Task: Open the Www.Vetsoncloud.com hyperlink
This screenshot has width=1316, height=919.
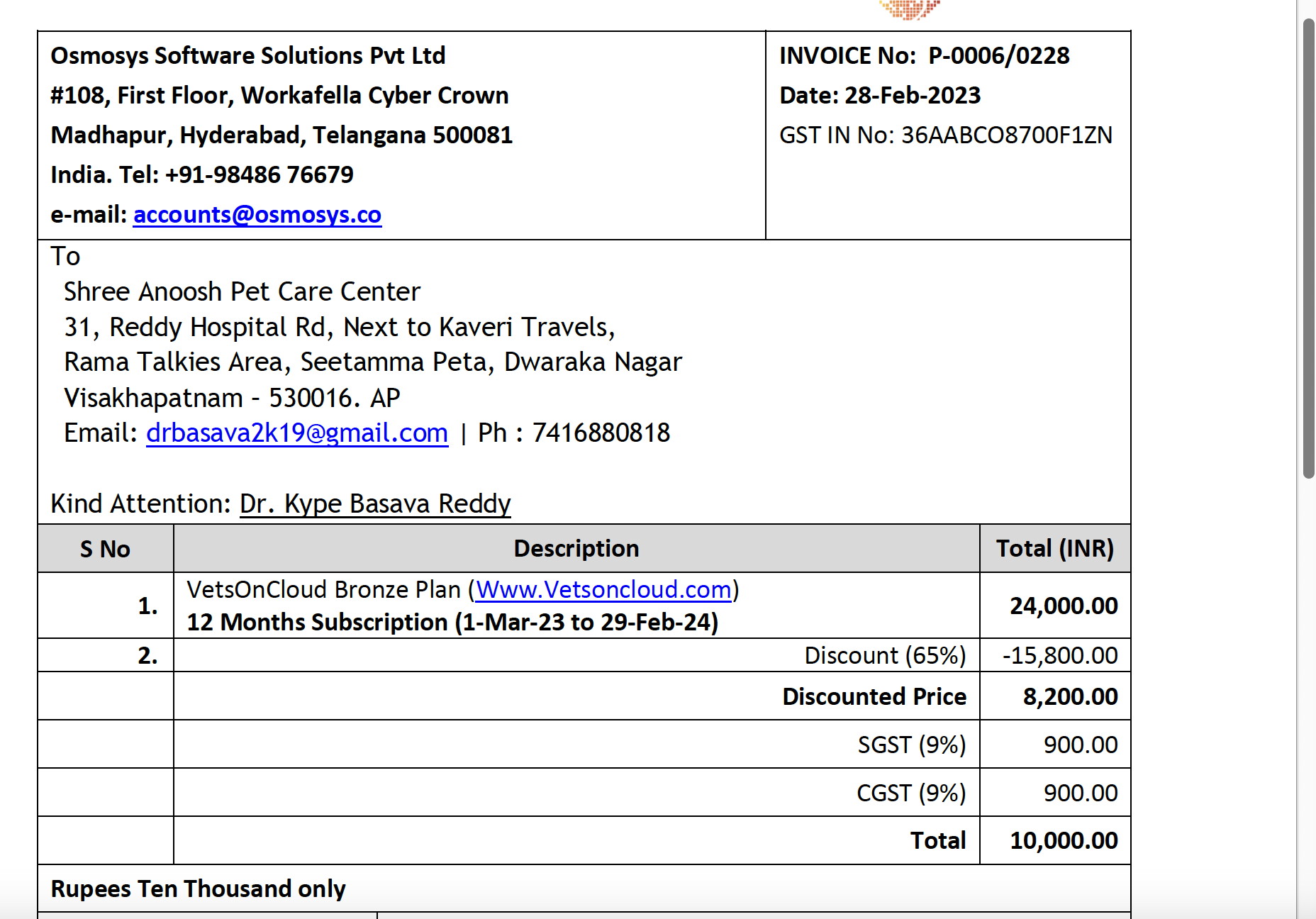Action: click(x=603, y=589)
